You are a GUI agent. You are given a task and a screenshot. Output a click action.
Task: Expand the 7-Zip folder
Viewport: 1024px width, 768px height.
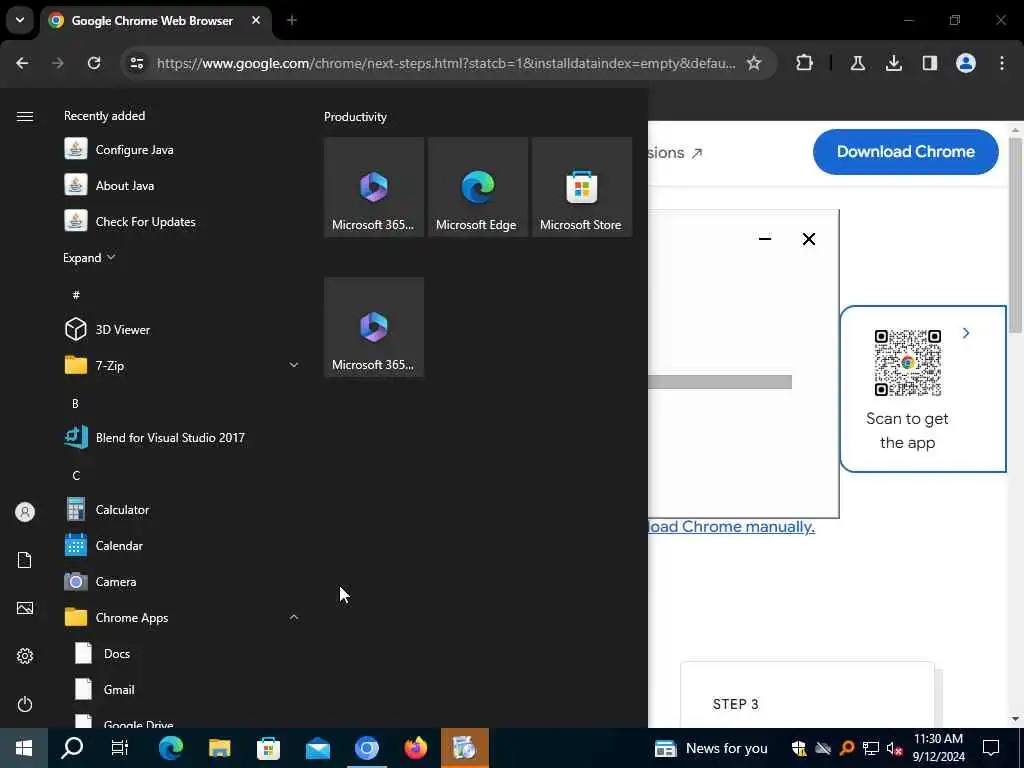click(x=181, y=365)
